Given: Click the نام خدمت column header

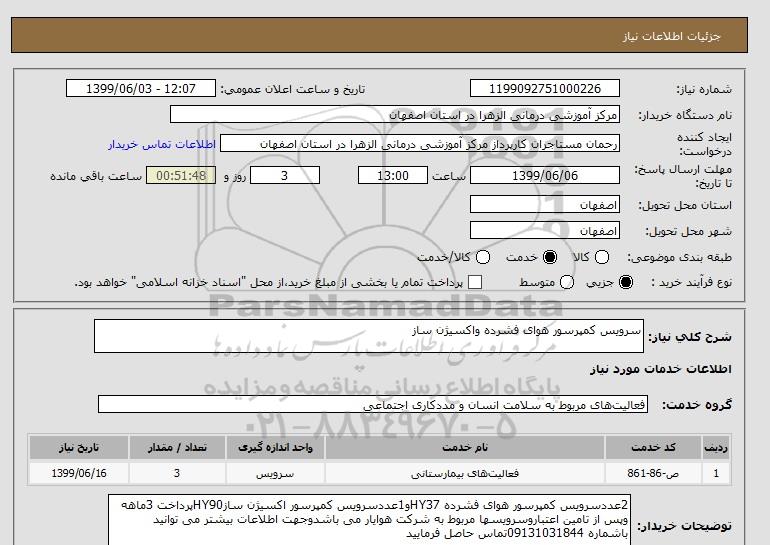Looking at the screenshot, I should click(x=465, y=447).
